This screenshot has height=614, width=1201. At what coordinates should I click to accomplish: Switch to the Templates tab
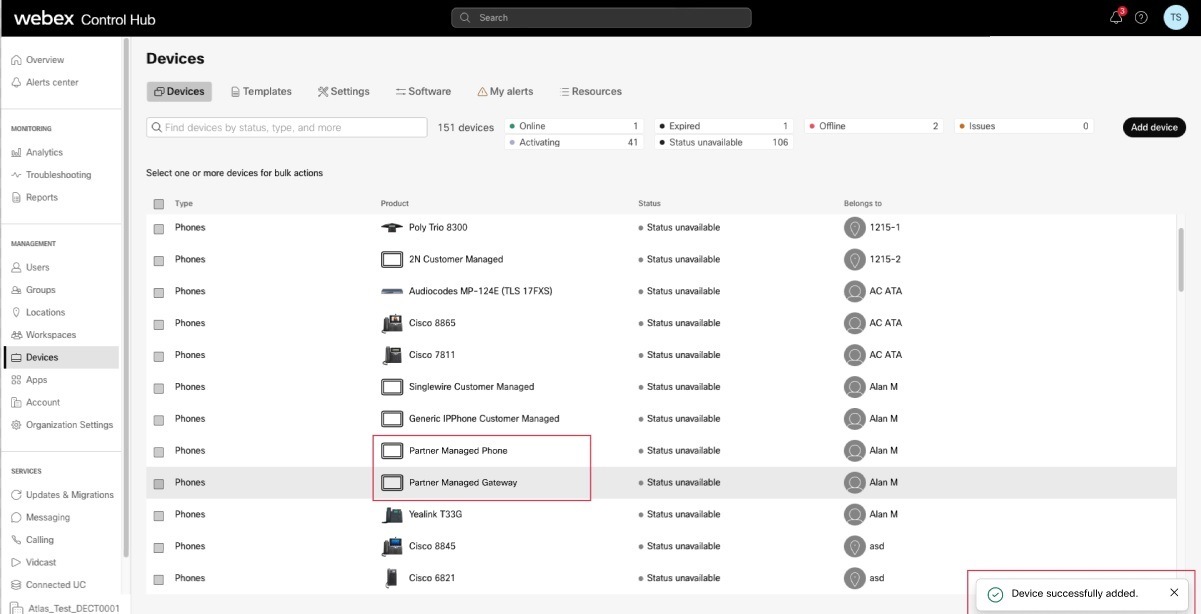point(260,91)
